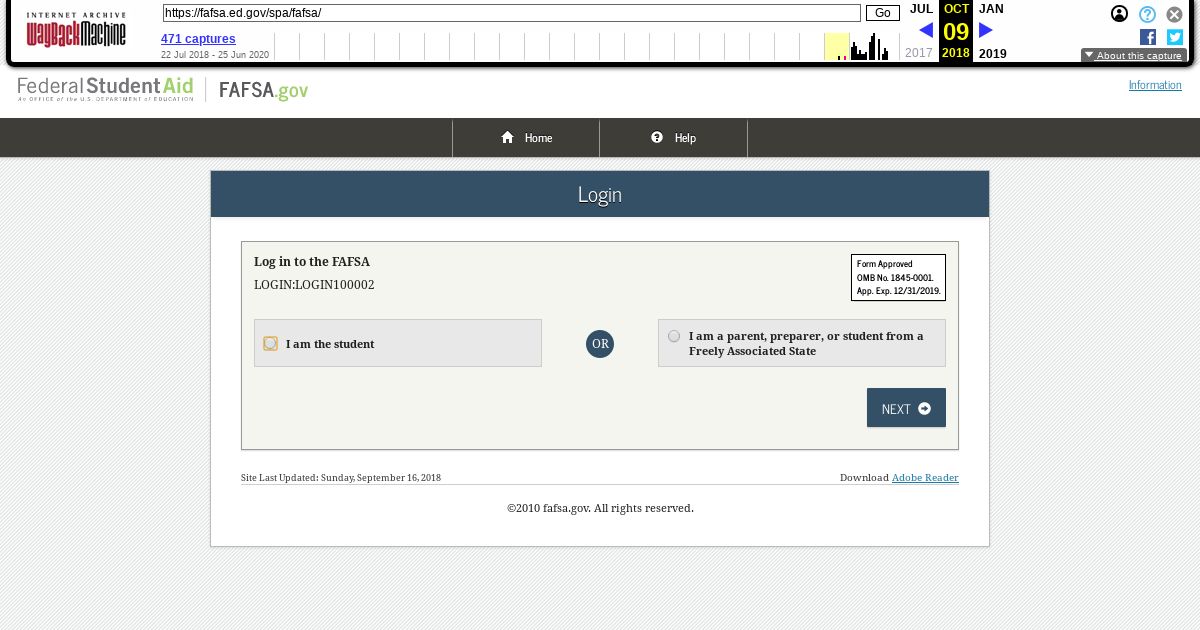Open the Information link

1155,85
